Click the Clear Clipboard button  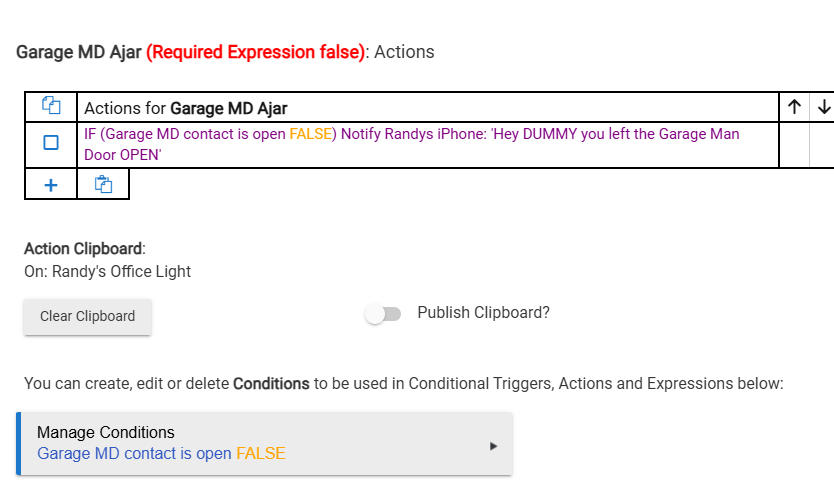(x=87, y=316)
